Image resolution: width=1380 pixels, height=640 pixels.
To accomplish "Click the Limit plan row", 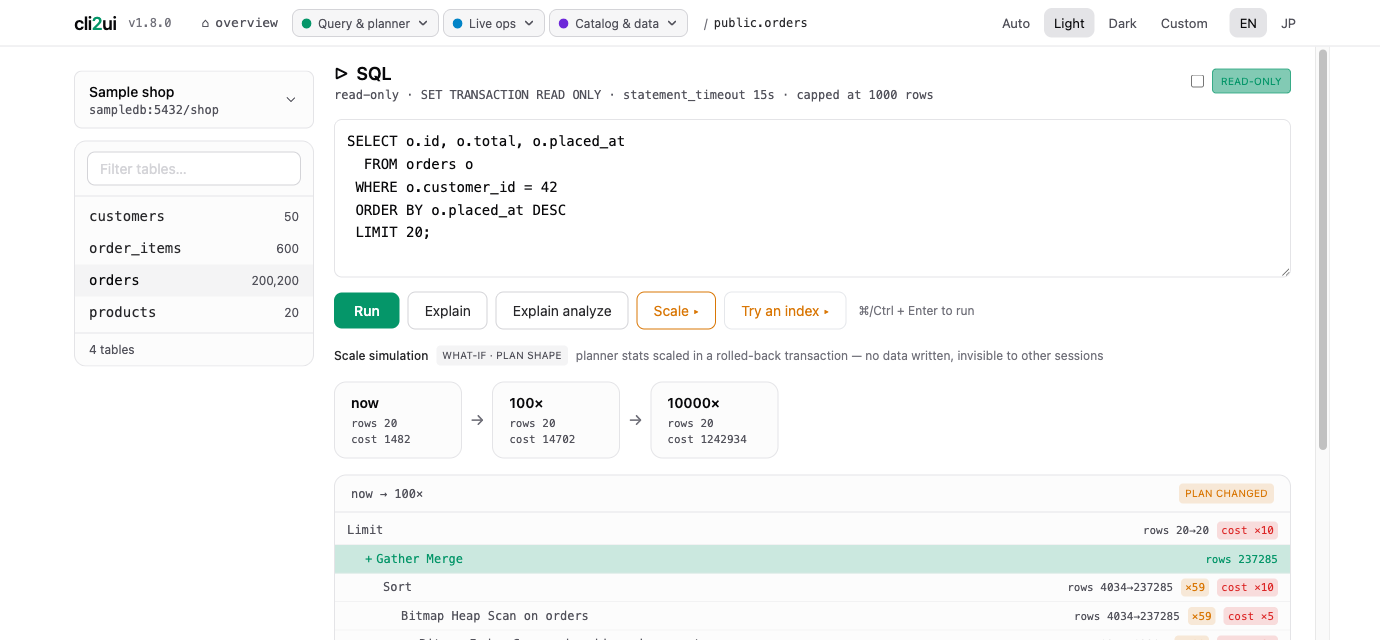I will [x=812, y=530].
